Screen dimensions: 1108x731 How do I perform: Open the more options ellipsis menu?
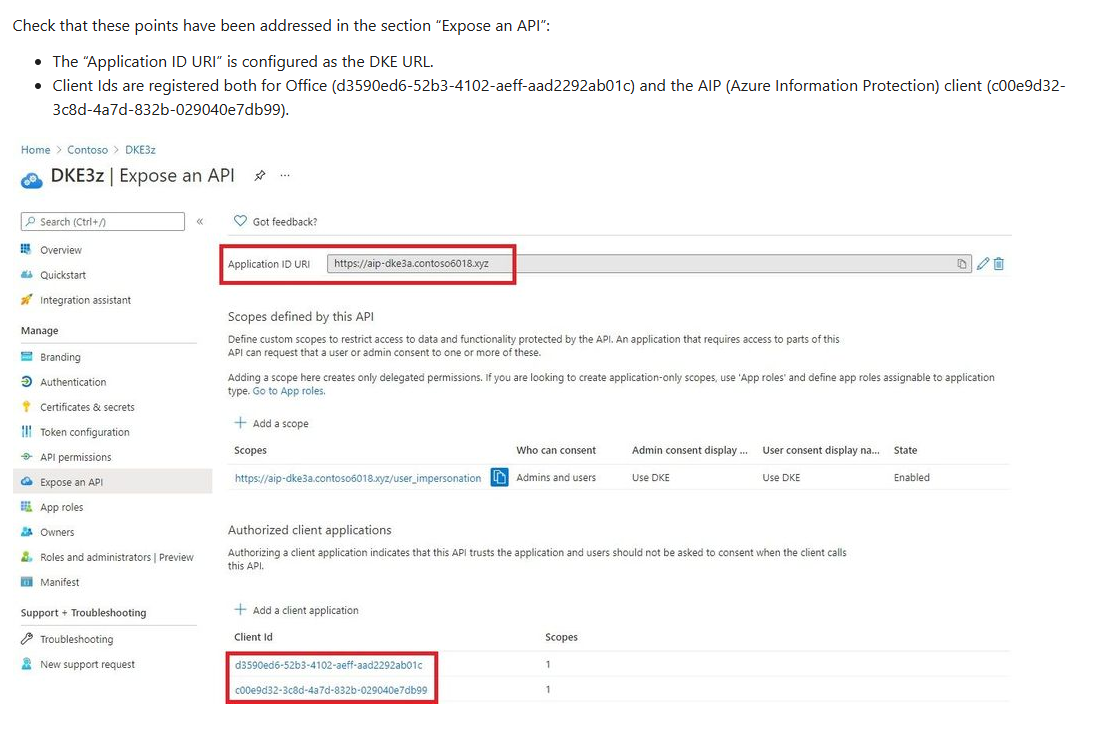(x=285, y=176)
